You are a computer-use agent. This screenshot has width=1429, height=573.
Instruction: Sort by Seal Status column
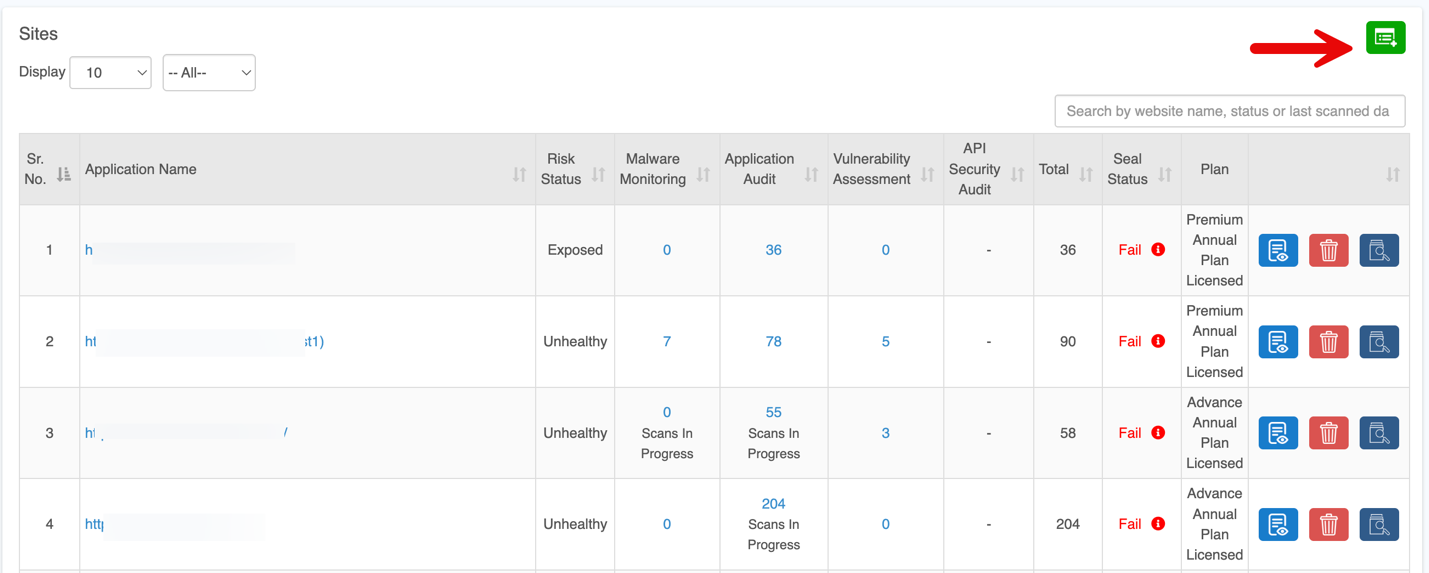click(x=1165, y=175)
